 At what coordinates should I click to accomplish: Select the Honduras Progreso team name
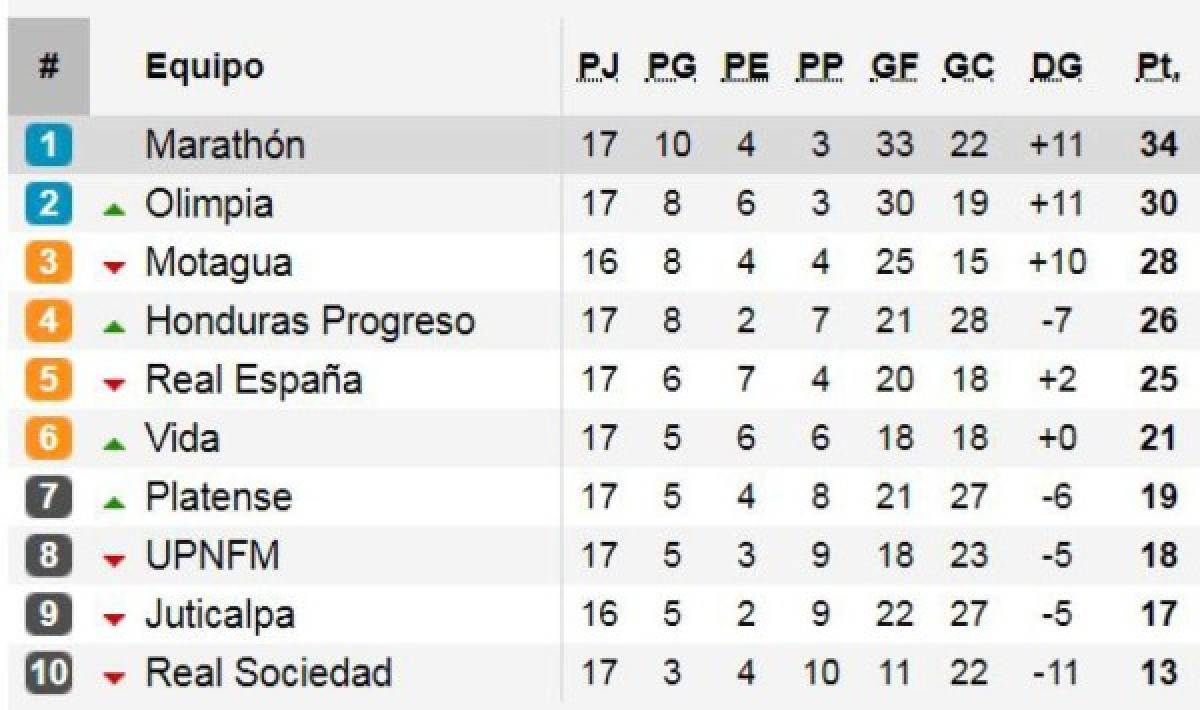310,322
